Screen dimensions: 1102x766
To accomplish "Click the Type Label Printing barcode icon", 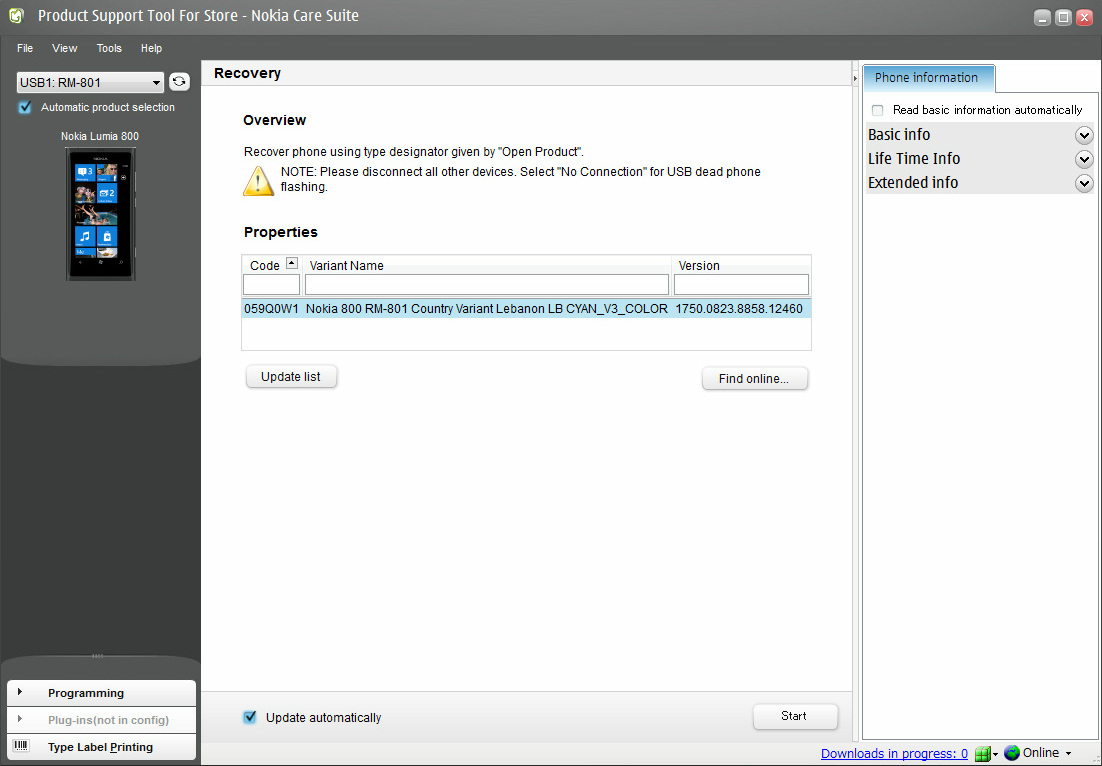I will (21, 746).
